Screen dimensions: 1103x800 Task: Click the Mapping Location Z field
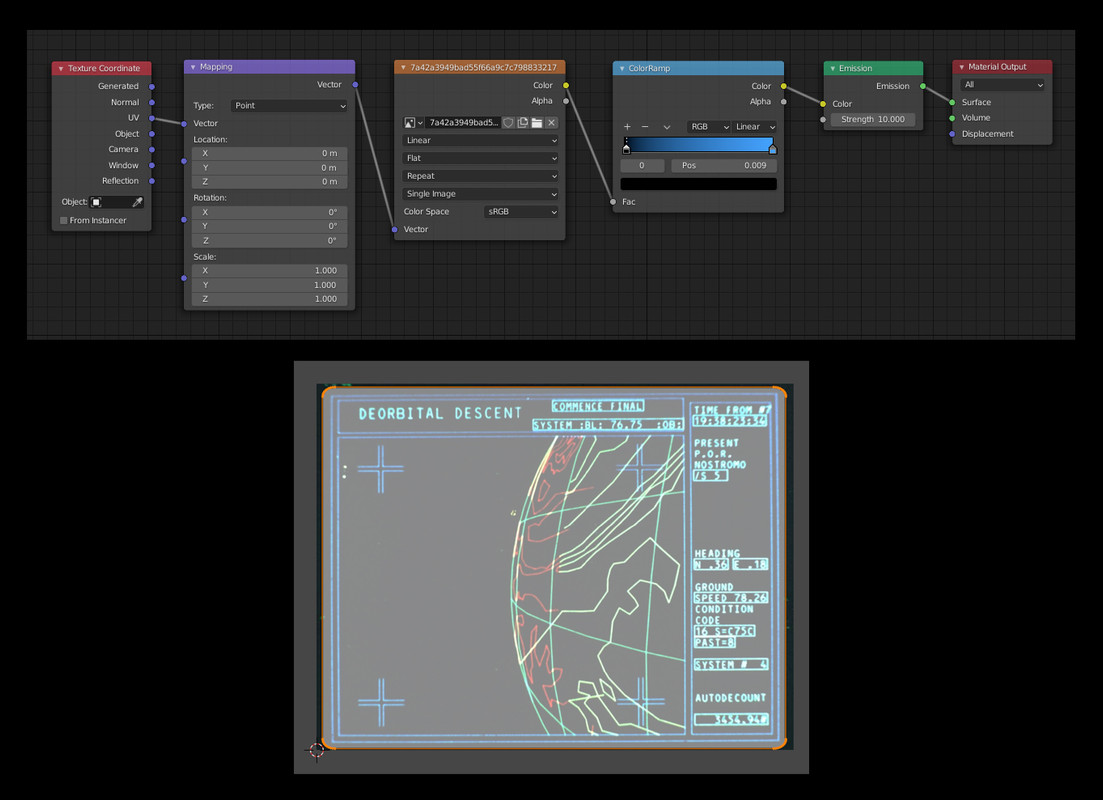tap(269, 182)
